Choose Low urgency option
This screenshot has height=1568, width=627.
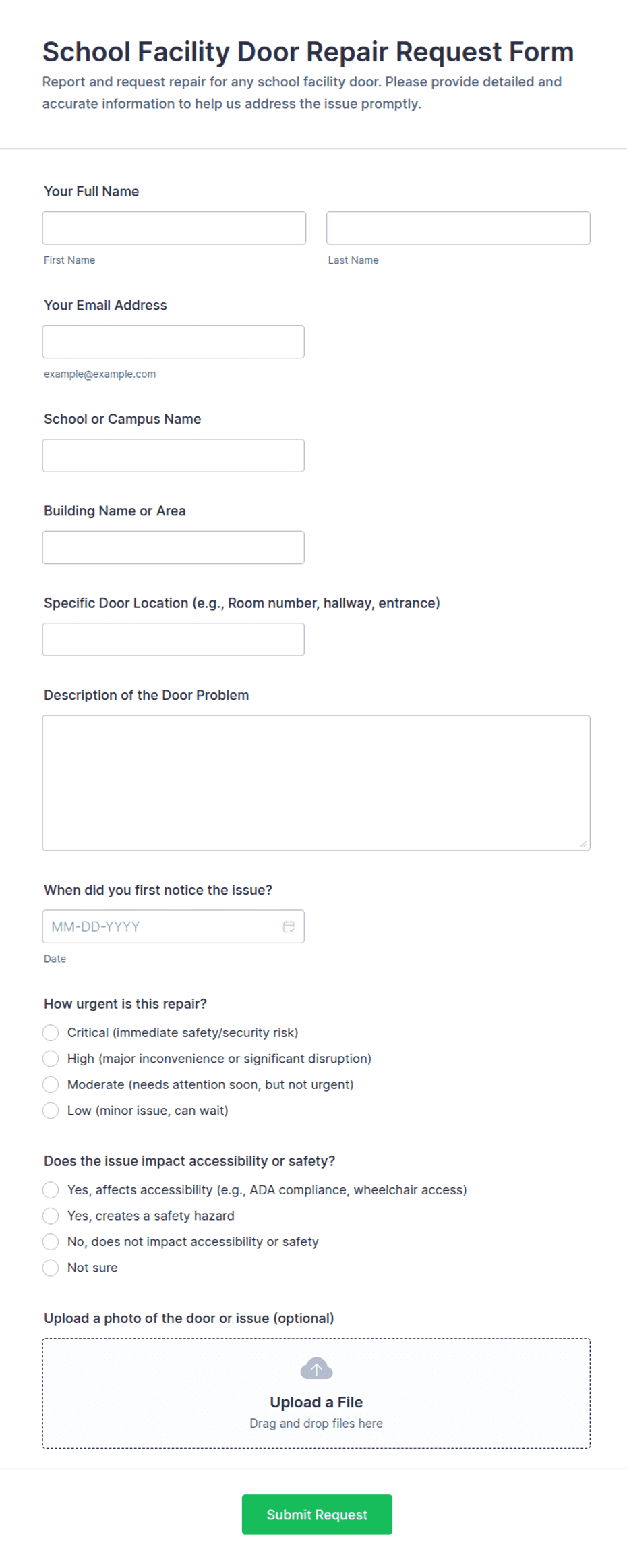click(x=51, y=1111)
